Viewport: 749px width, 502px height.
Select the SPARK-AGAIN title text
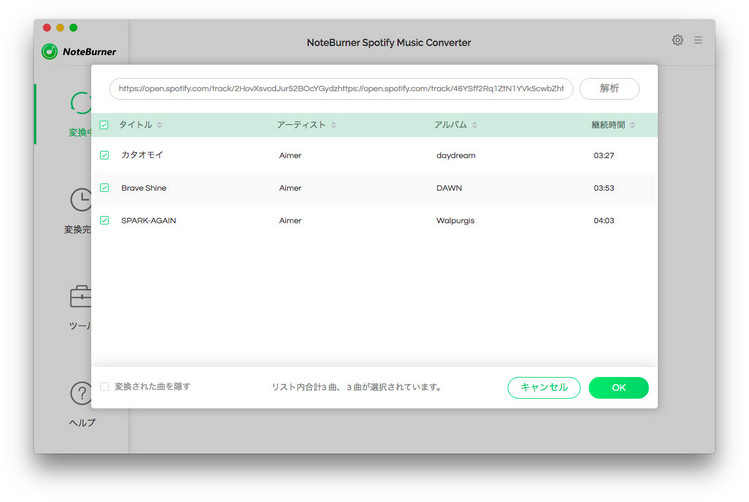[x=149, y=220]
